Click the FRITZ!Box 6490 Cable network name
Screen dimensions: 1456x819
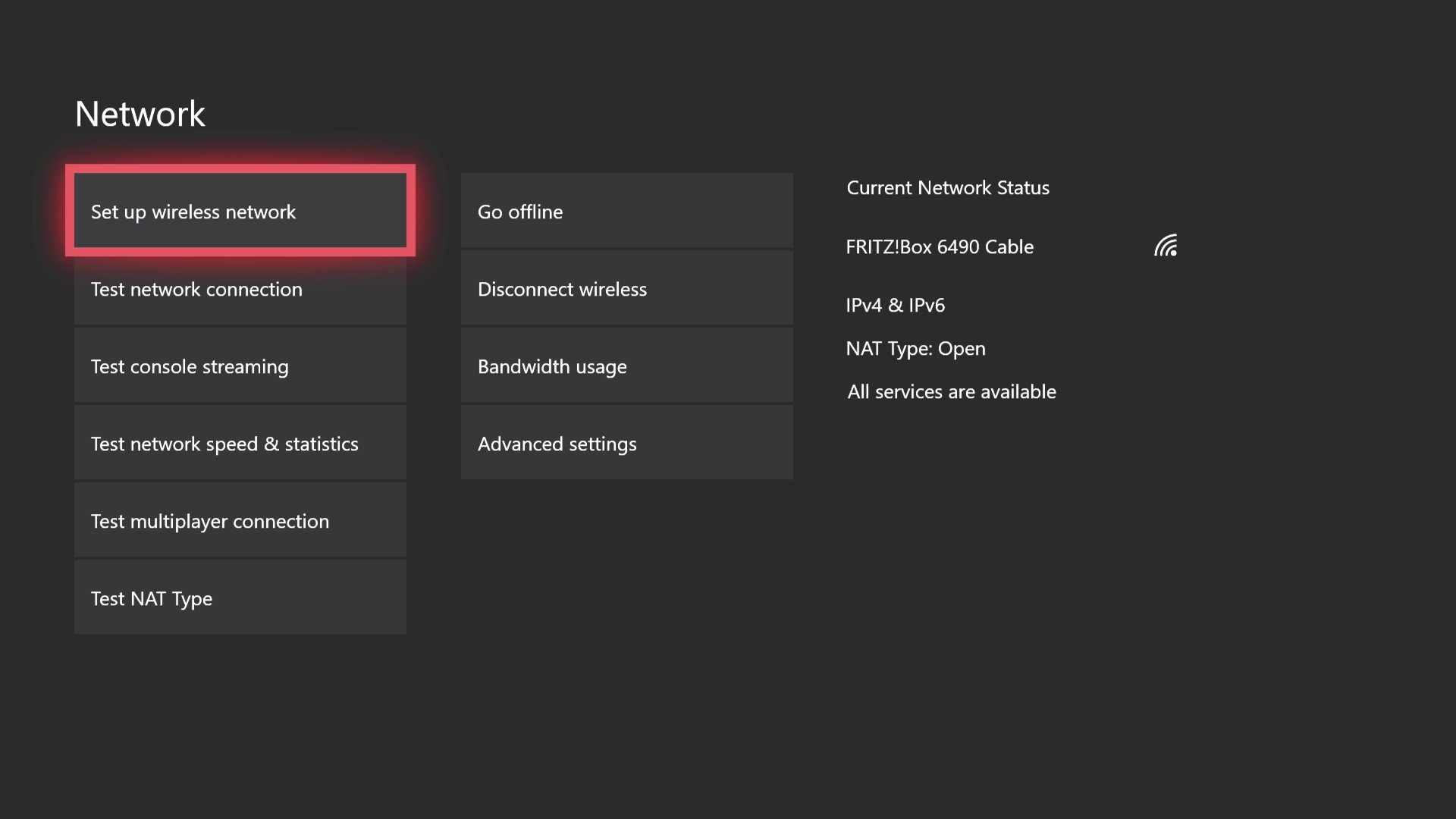tap(939, 246)
